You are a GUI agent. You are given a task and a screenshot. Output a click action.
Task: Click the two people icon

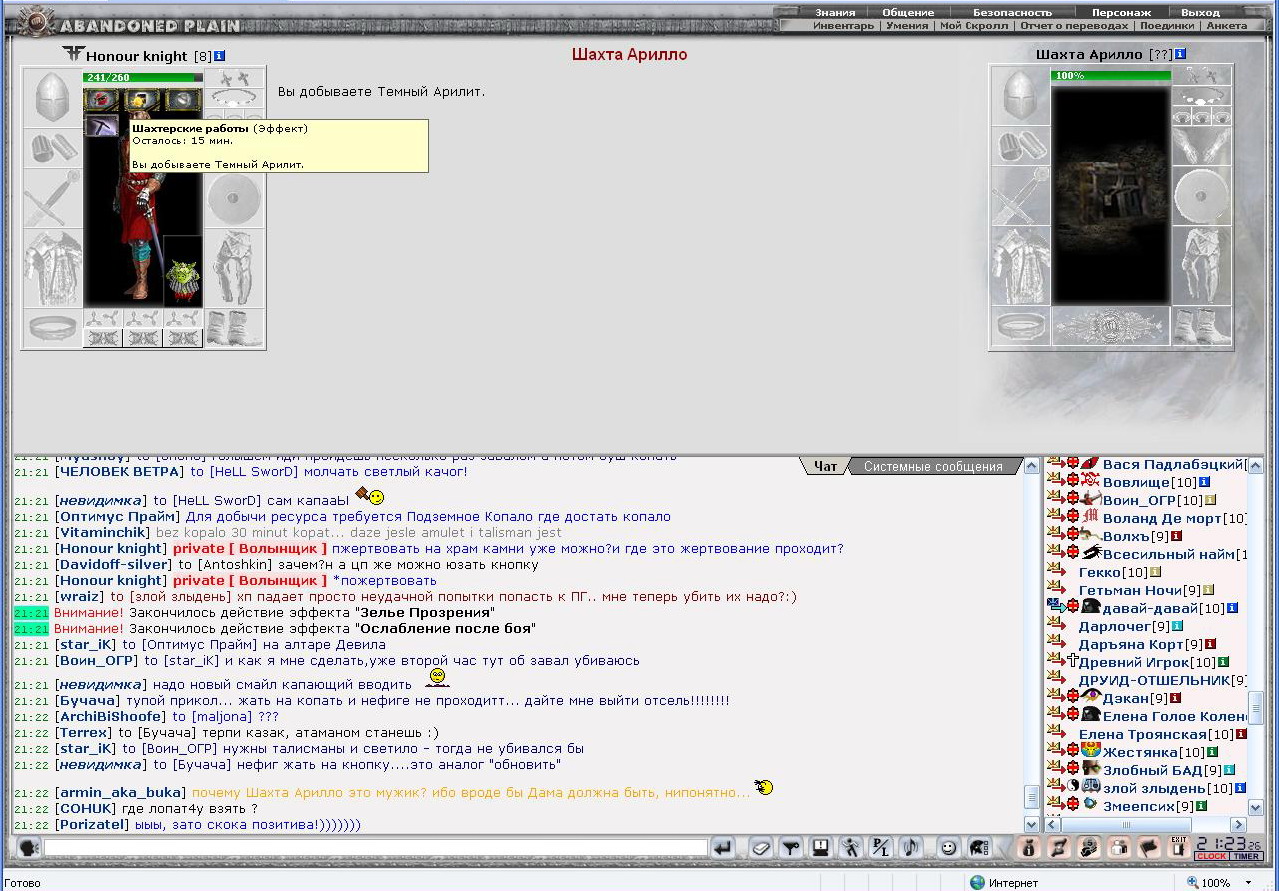click(1119, 848)
